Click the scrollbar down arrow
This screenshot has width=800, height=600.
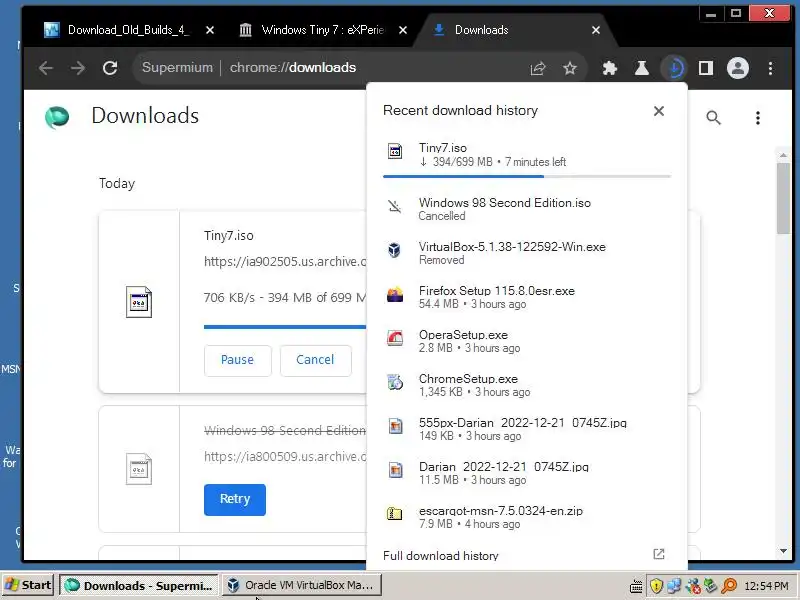(x=783, y=551)
